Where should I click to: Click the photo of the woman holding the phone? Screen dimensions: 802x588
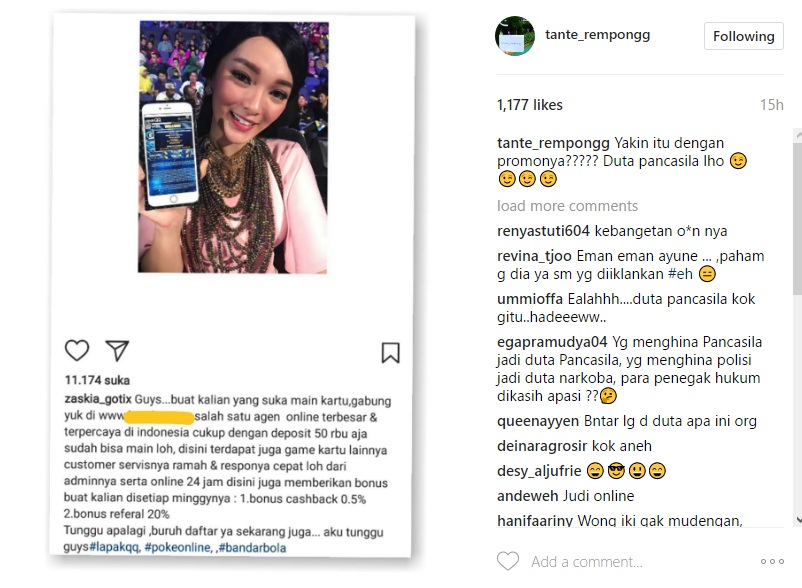pyautogui.click(x=233, y=147)
